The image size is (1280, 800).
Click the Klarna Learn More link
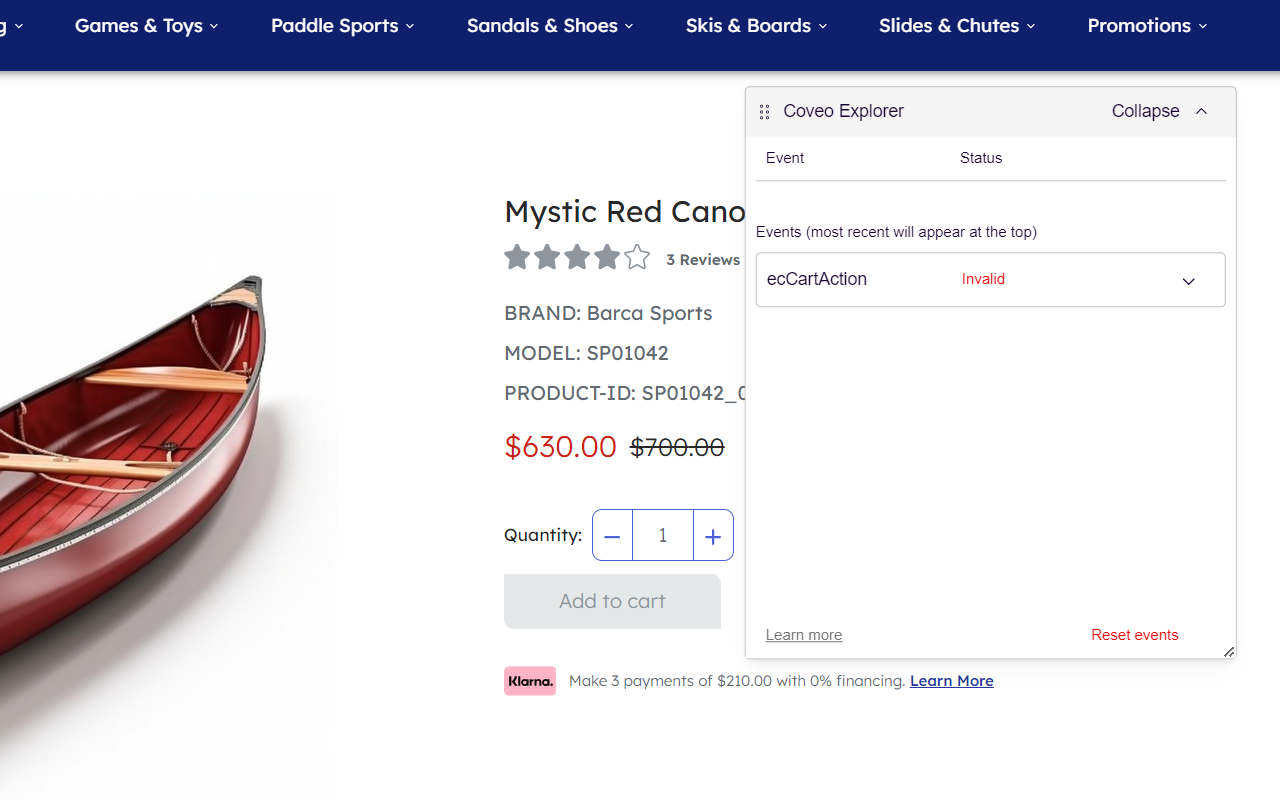pyautogui.click(x=951, y=681)
